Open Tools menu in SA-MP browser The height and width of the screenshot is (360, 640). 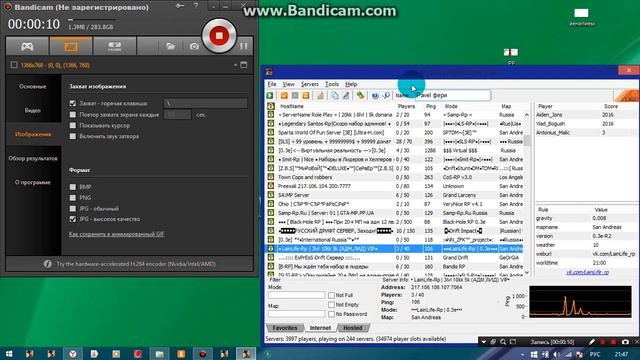click(x=332, y=84)
